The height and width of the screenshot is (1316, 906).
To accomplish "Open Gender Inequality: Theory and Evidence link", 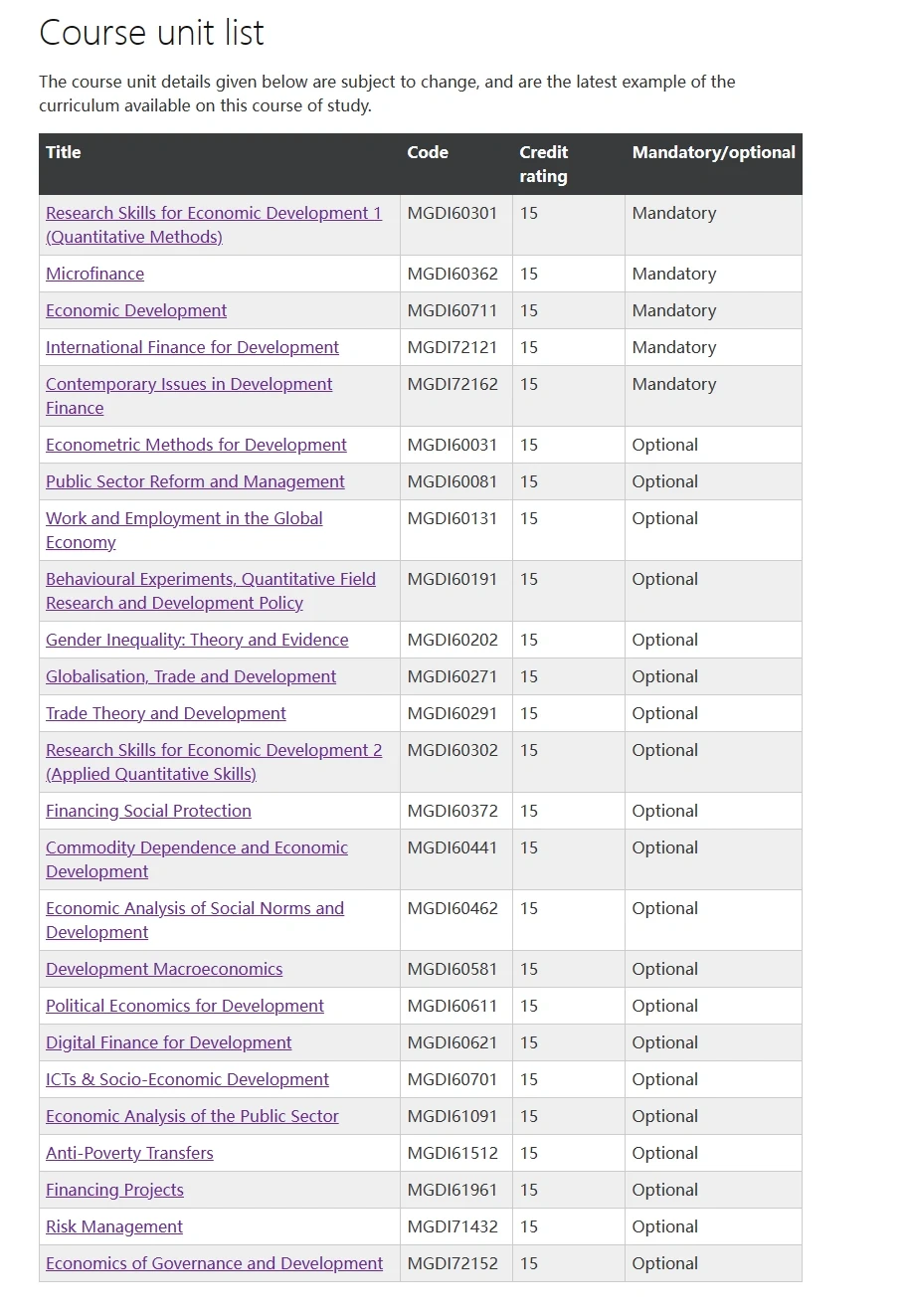I will [197, 640].
